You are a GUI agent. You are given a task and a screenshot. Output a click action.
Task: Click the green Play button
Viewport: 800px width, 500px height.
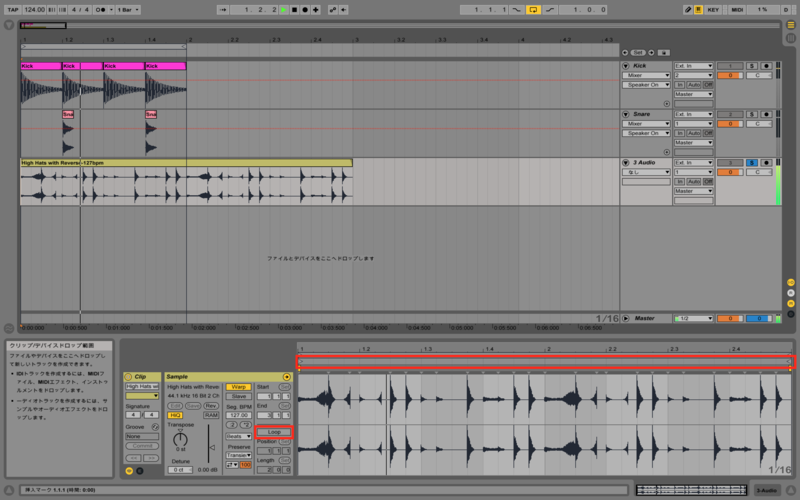(x=284, y=10)
